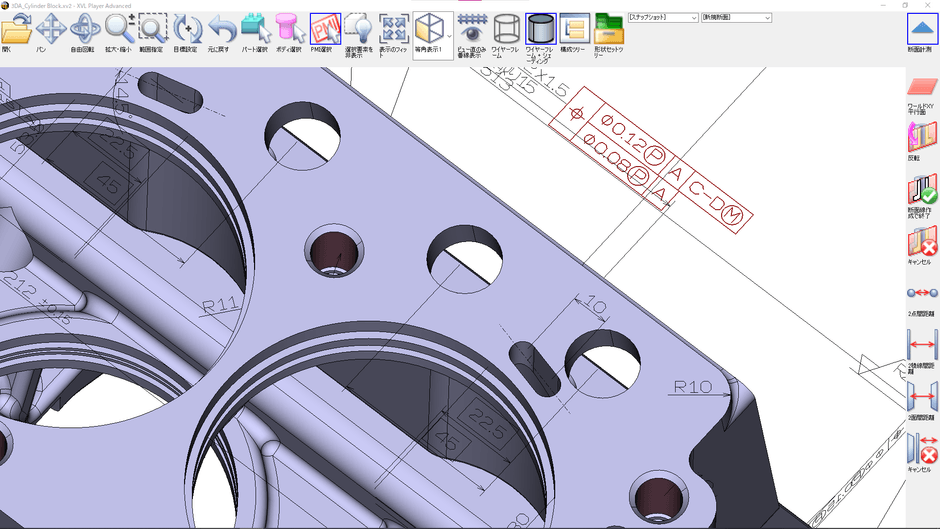Toggle wireframe with shading display
This screenshot has width=940, height=529.
[x=541, y=31]
